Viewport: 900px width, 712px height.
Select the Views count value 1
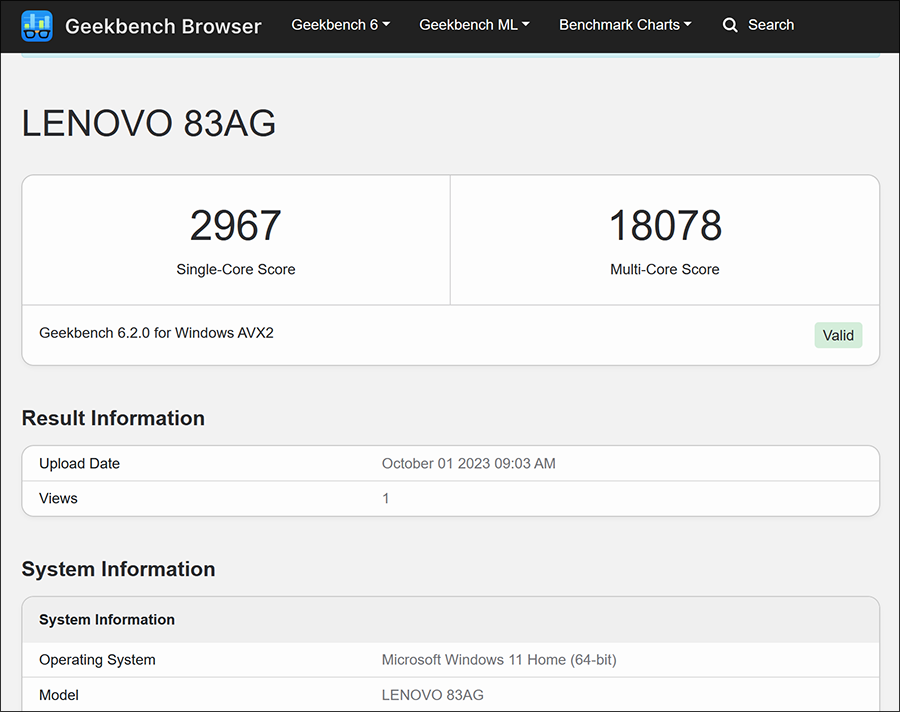(386, 498)
